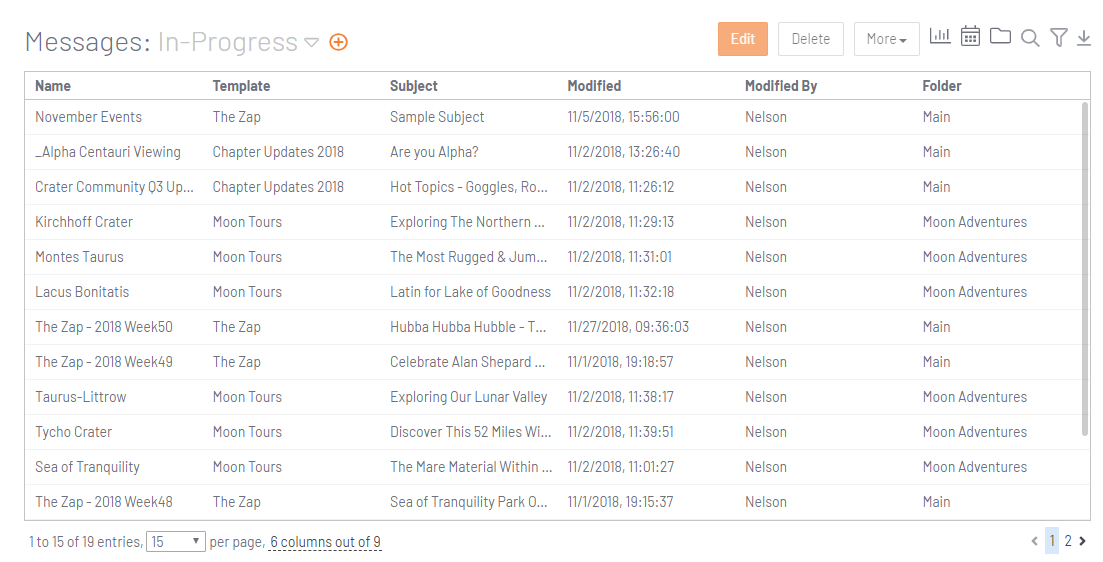1103x562 pixels.
Task: Click the Delete button
Action: point(810,39)
